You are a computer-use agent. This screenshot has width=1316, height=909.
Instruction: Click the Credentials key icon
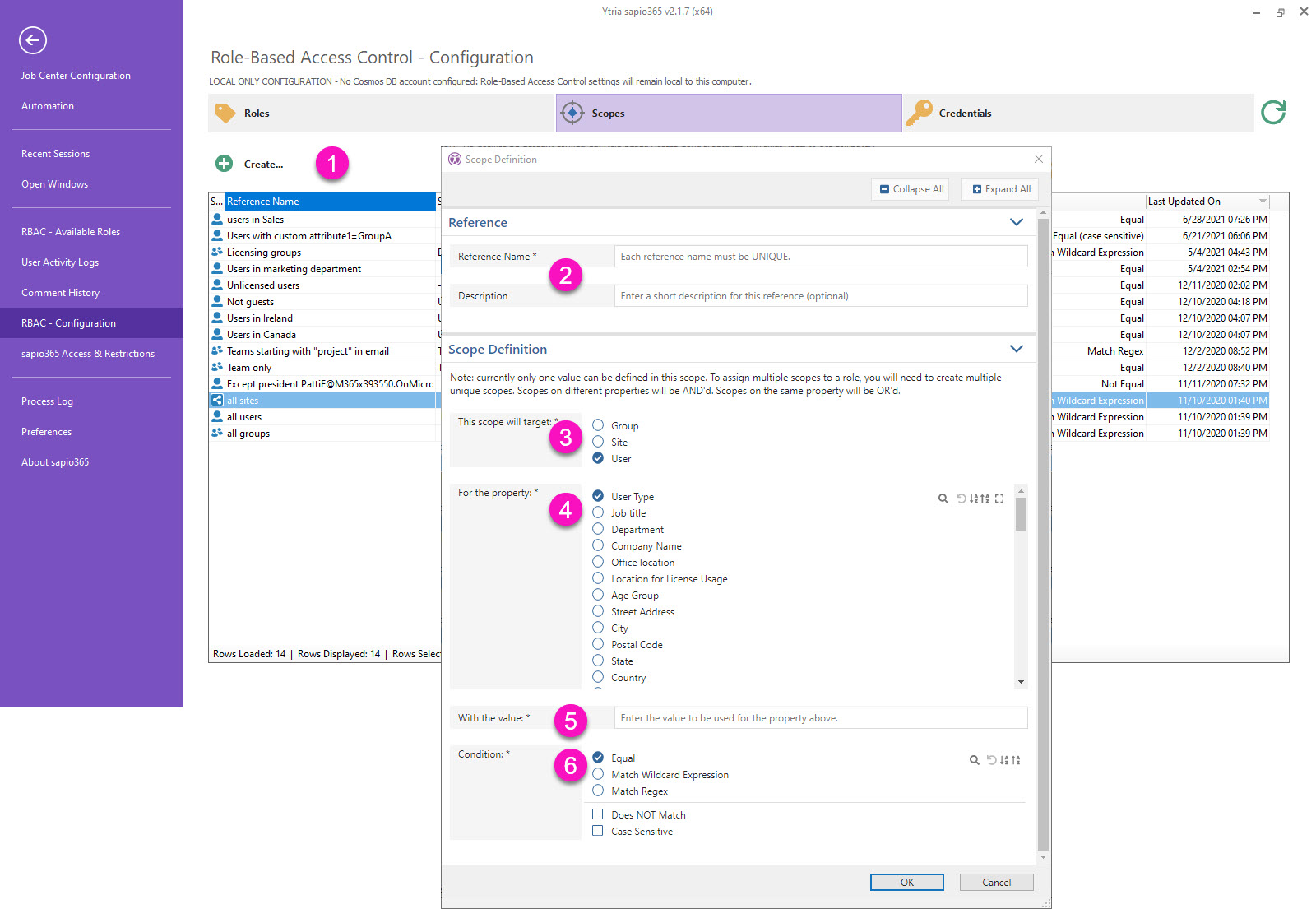[x=920, y=113]
